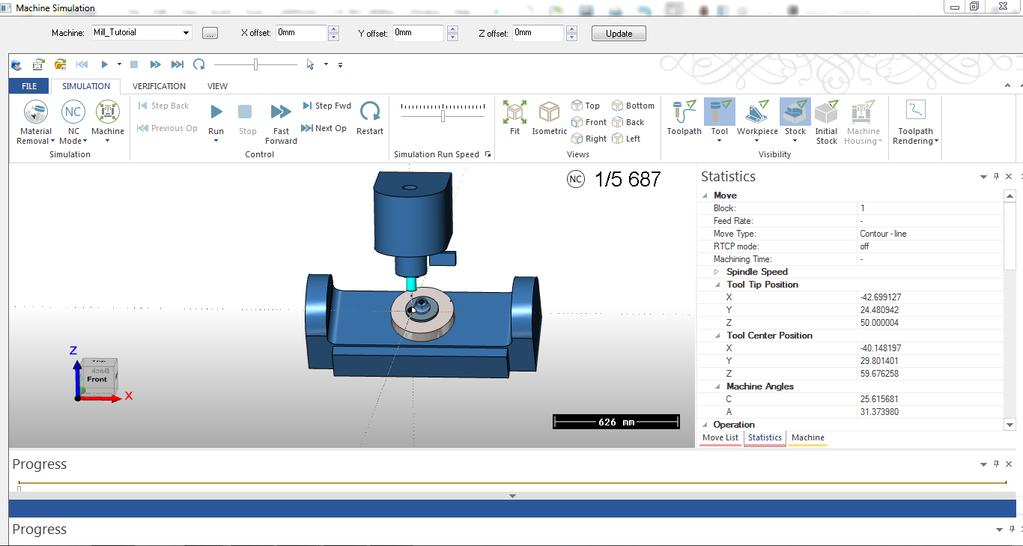This screenshot has width=1023, height=546.
Task: Toggle Workpiece visibility
Action: coord(757,118)
